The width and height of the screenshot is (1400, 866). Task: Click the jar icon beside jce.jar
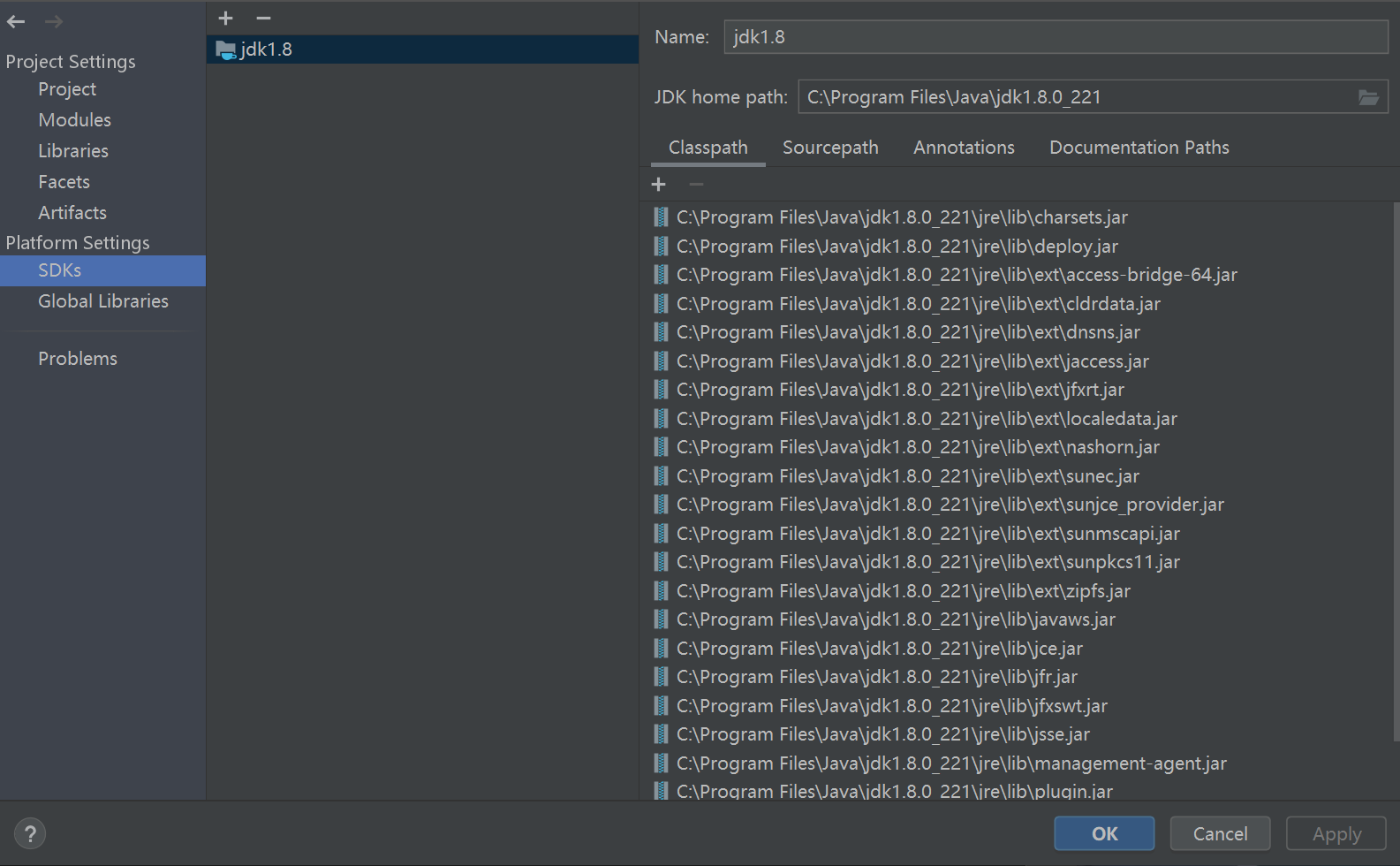click(661, 648)
